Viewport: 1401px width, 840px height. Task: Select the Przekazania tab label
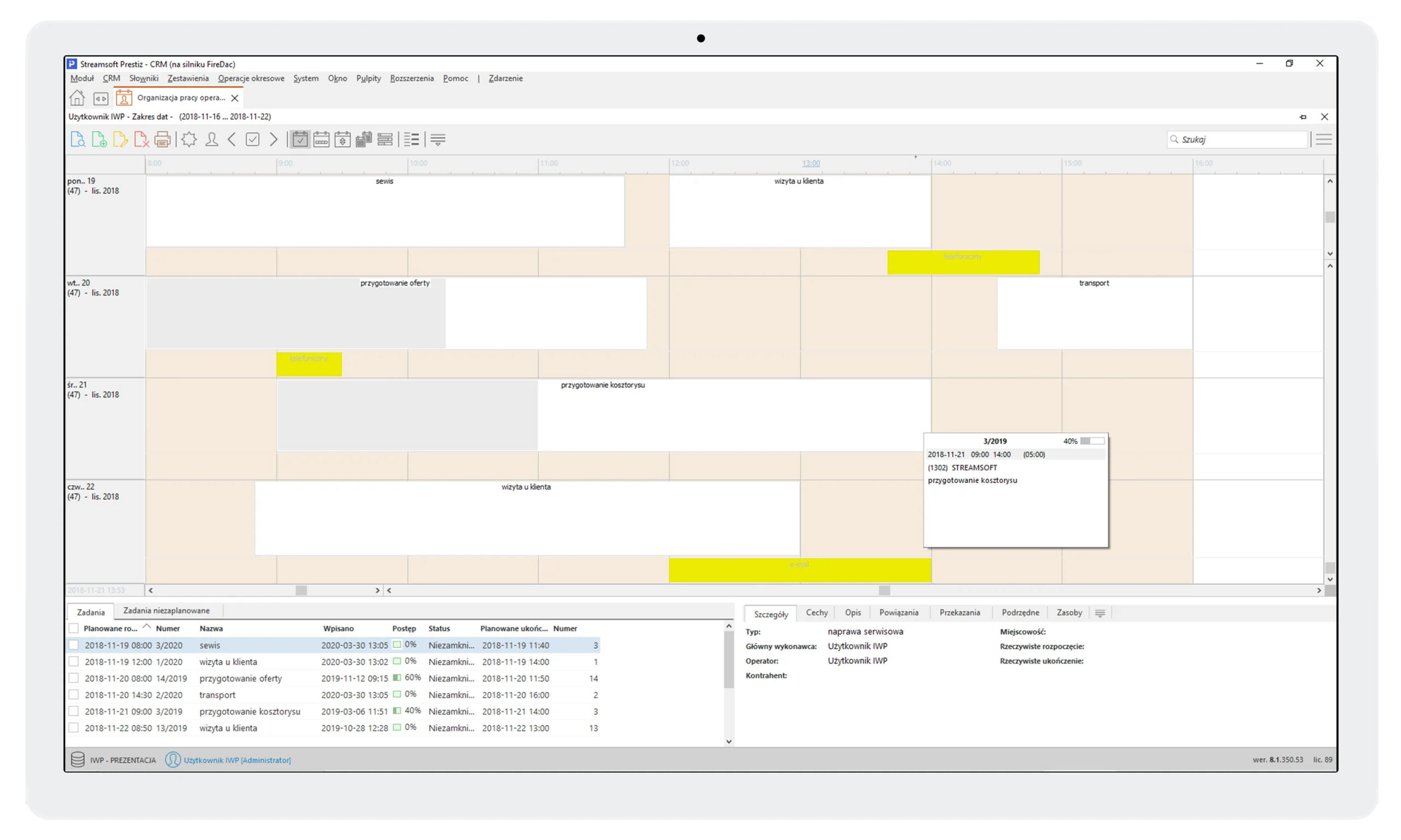pos(960,612)
